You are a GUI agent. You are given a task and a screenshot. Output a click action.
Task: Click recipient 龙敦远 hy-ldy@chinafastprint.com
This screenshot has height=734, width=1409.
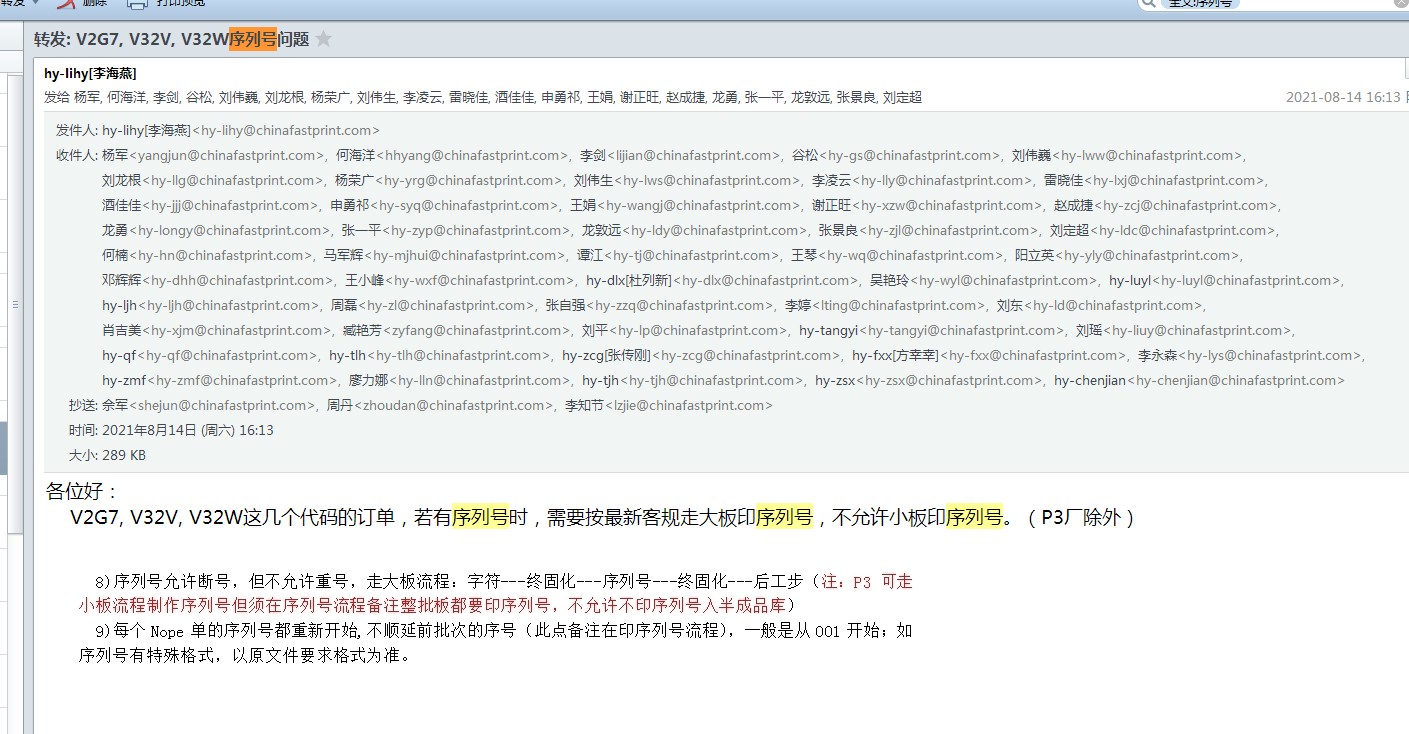695,230
